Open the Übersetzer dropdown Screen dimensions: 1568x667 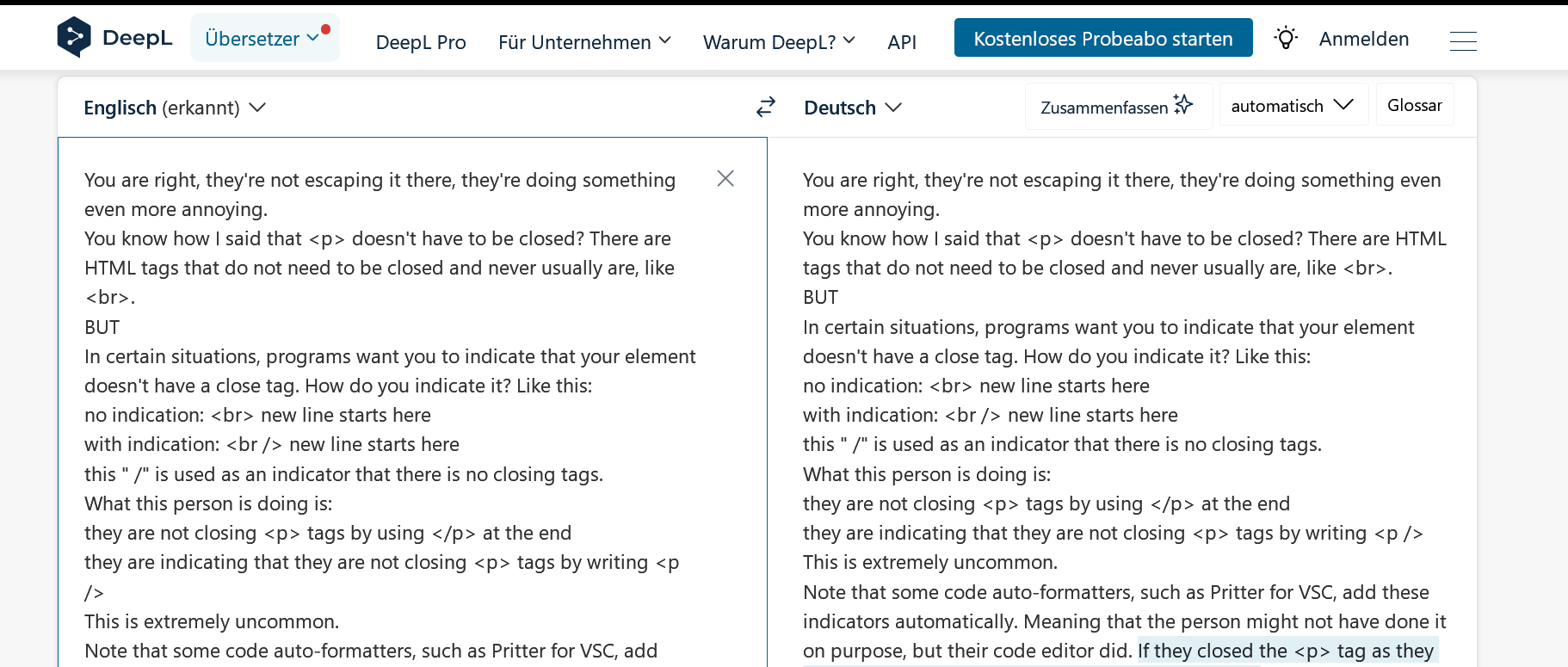coord(264,39)
